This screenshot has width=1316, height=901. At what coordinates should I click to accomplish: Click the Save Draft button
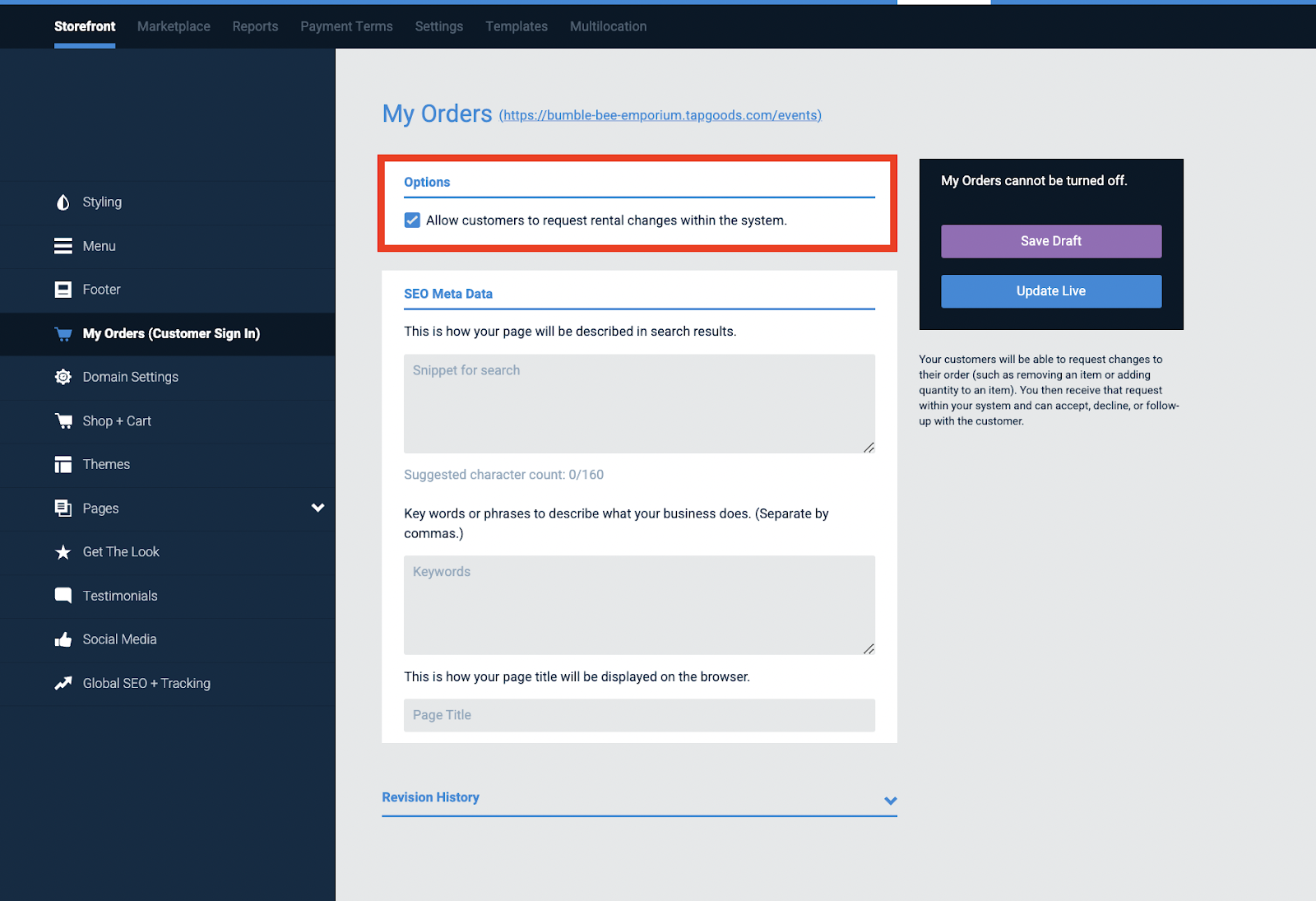[x=1050, y=241]
